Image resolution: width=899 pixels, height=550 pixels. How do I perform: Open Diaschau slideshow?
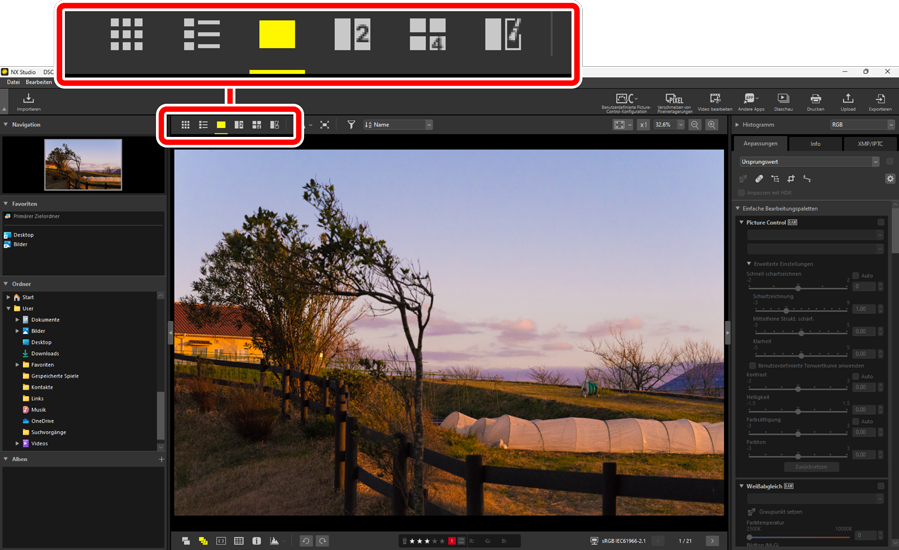tap(783, 102)
